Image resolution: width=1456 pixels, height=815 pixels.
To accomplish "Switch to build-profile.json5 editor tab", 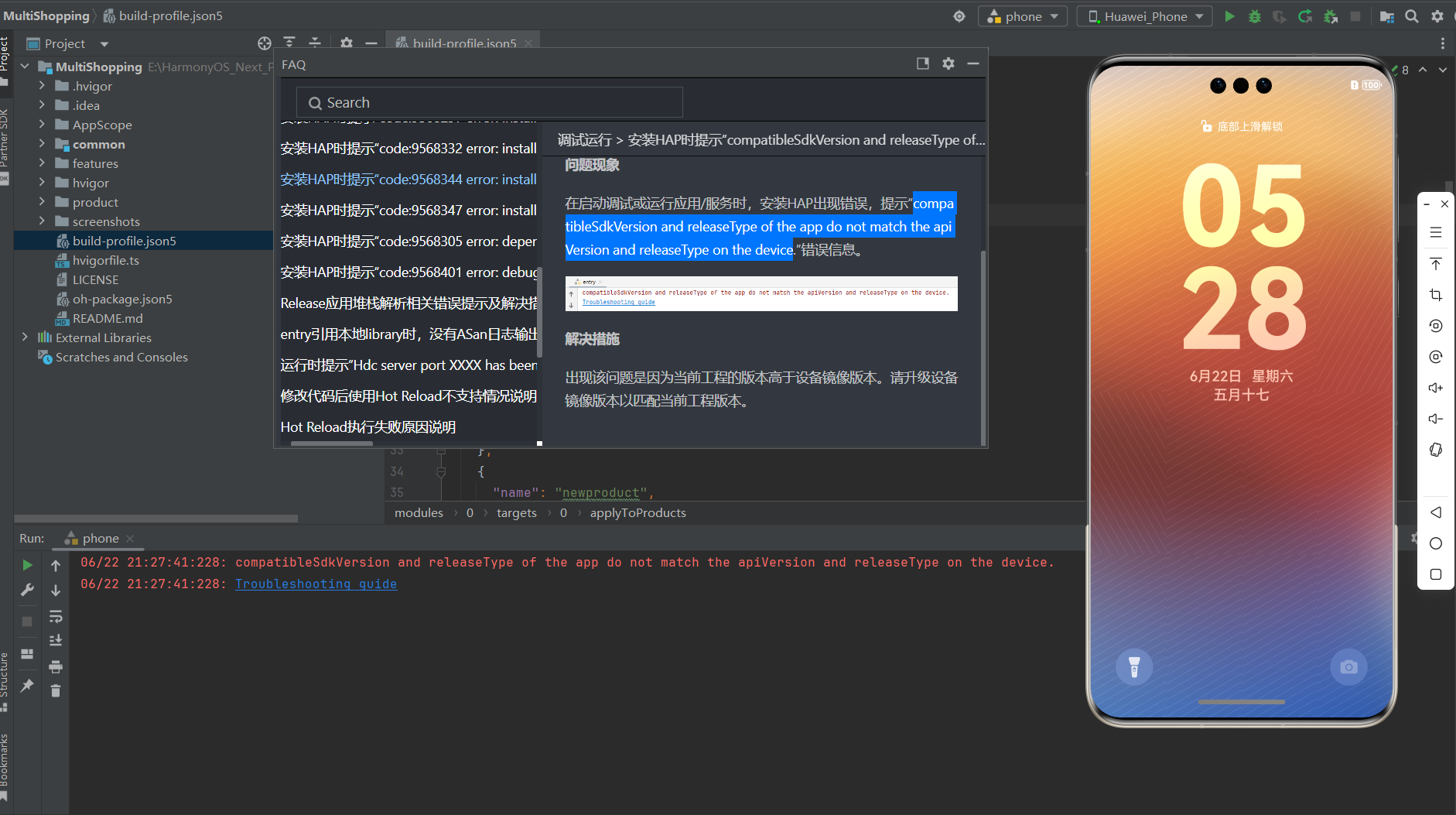I will pos(464,43).
